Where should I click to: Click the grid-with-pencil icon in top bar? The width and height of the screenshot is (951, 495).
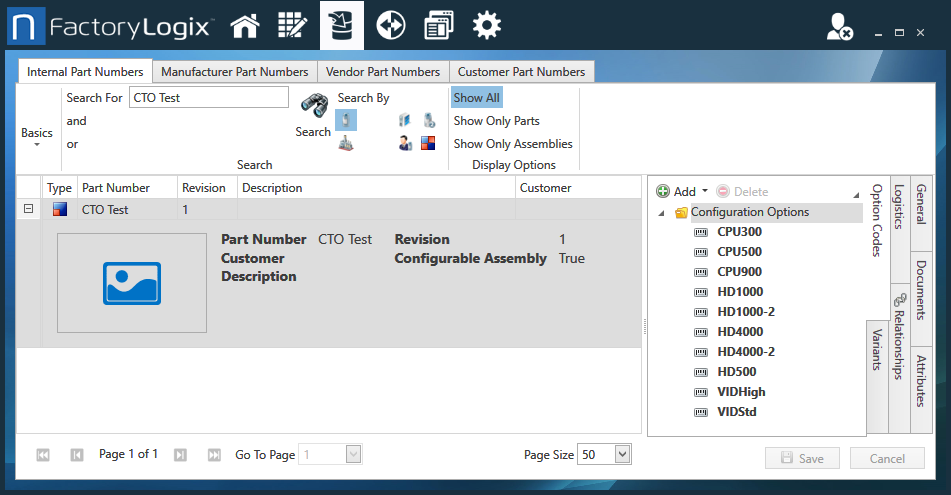click(293, 26)
